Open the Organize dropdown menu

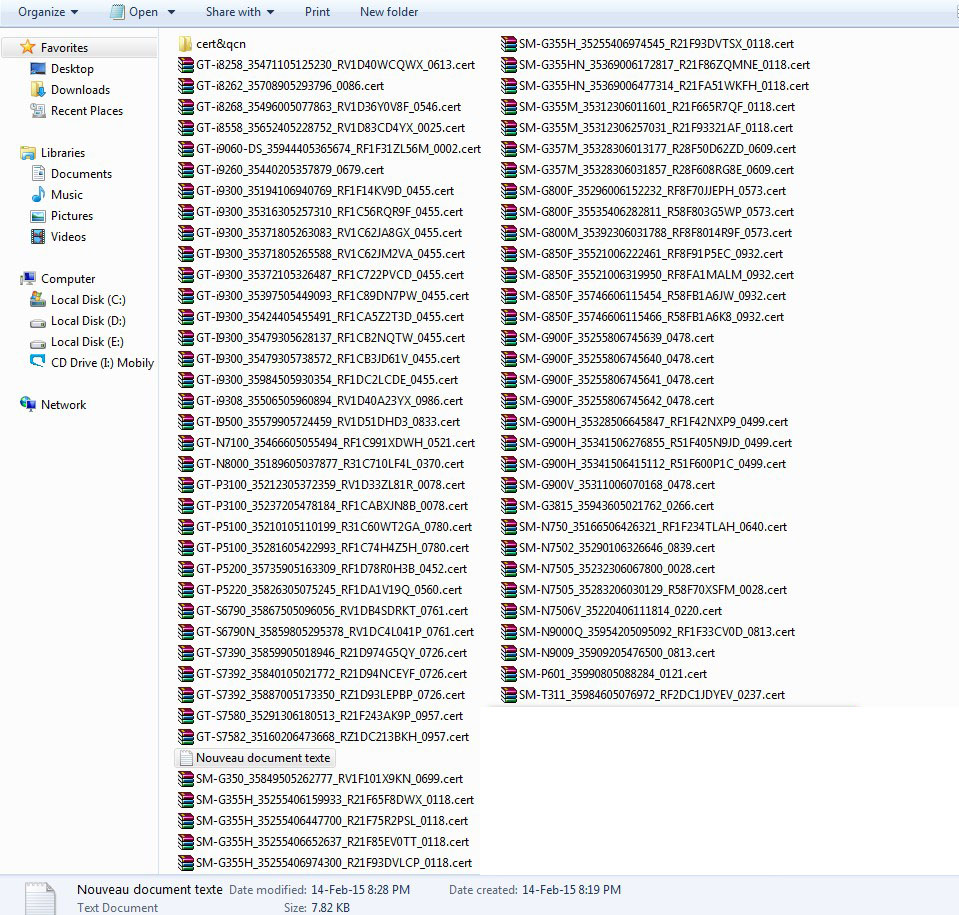(x=48, y=12)
